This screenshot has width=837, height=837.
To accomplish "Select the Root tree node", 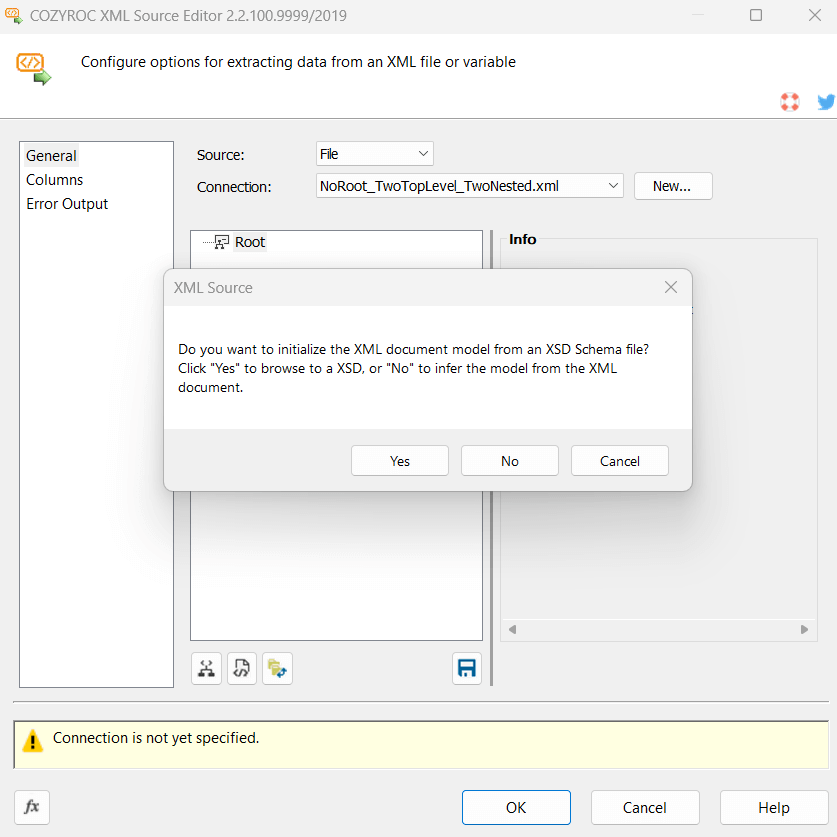I will (250, 242).
